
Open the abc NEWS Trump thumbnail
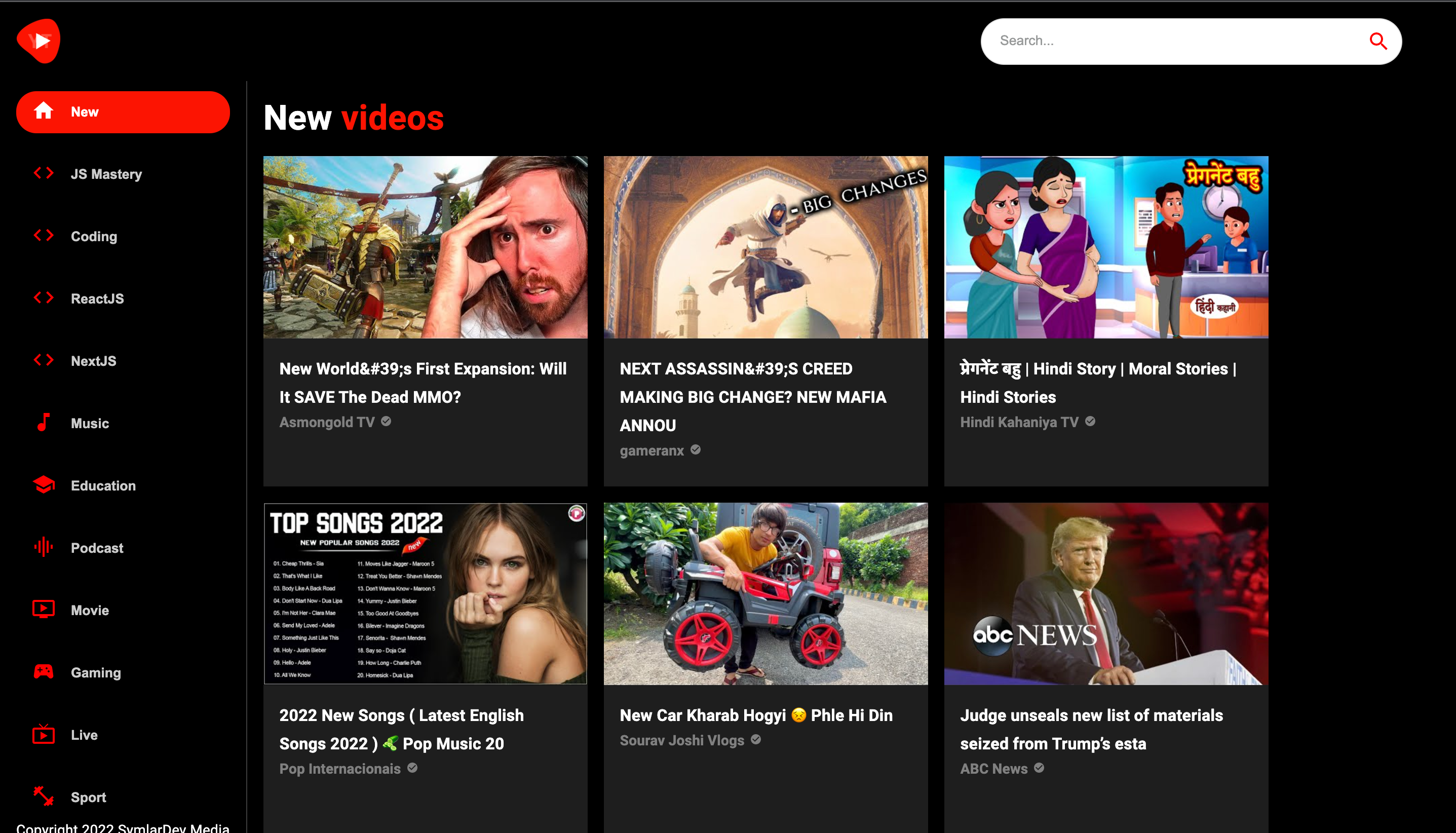click(1106, 594)
